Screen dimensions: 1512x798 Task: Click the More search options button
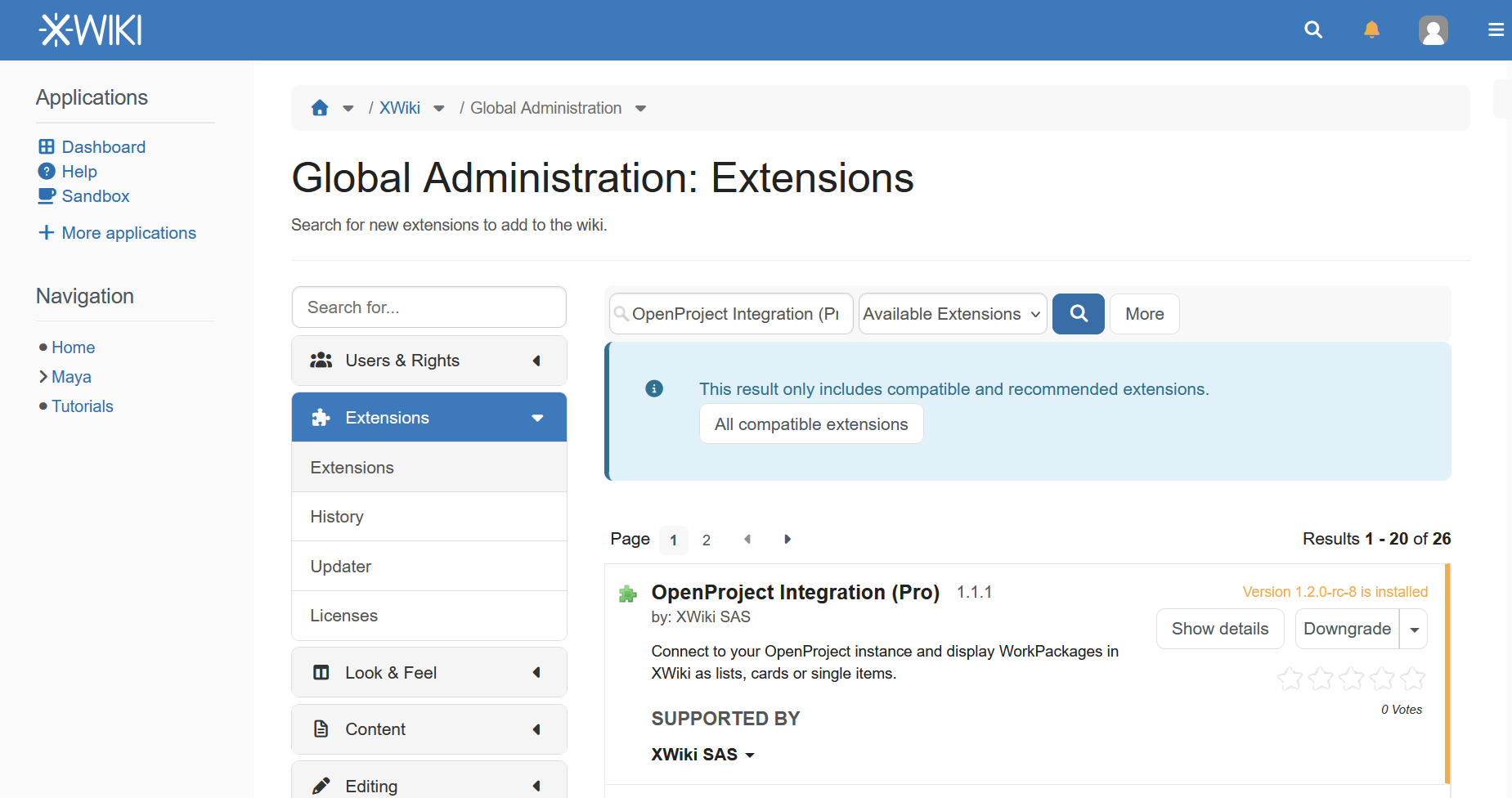tap(1145, 314)
